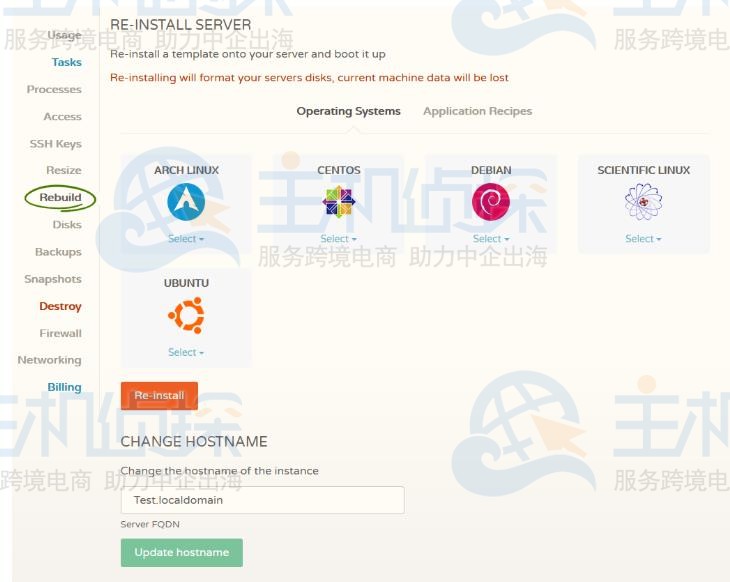730x582 pixels.
Task: Open Snapshots in the sidebar
Action: [53, 279]
